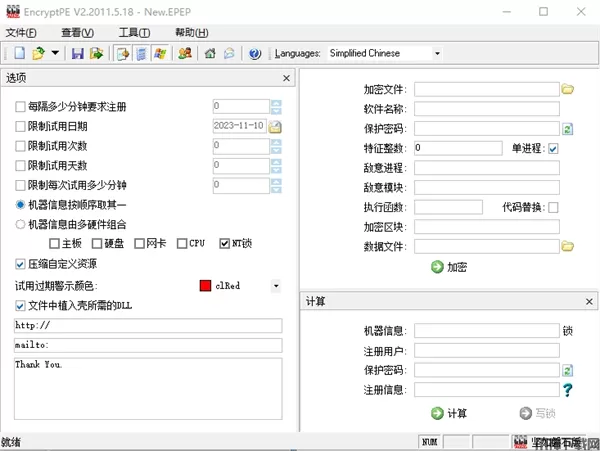
Task: Open the 查看(V) menu
Action: pos(78,33)
